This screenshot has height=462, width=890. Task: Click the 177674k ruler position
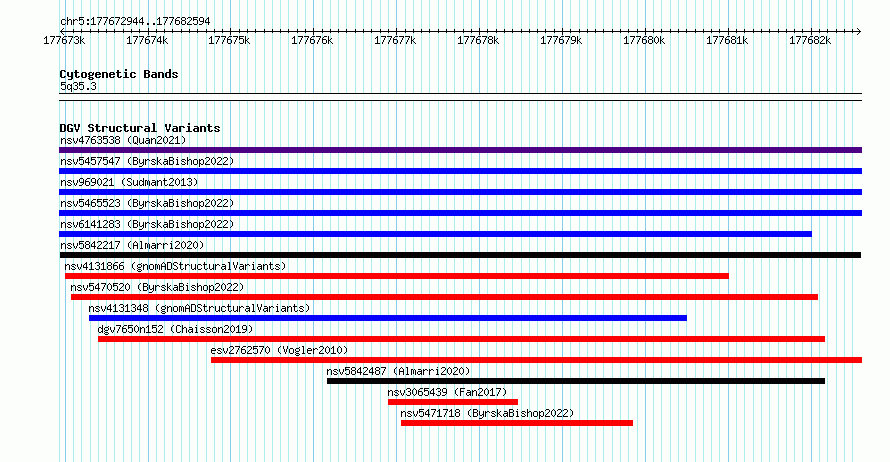coord(147,41)
